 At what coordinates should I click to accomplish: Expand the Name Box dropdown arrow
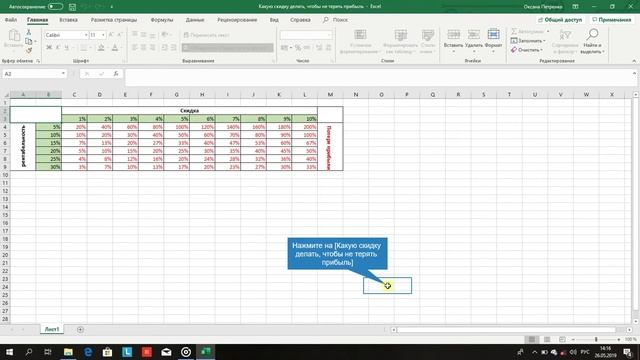63,74
